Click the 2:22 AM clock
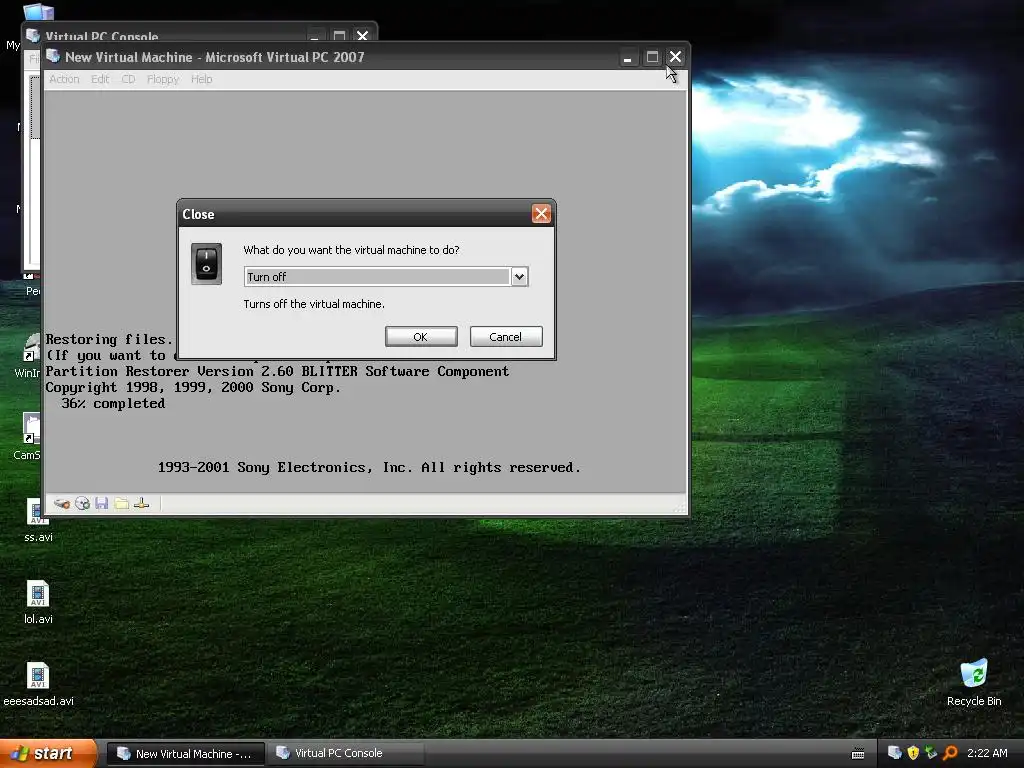This screenshot has width=1024, height=768. pyautogui.click(x=987, y=753)
